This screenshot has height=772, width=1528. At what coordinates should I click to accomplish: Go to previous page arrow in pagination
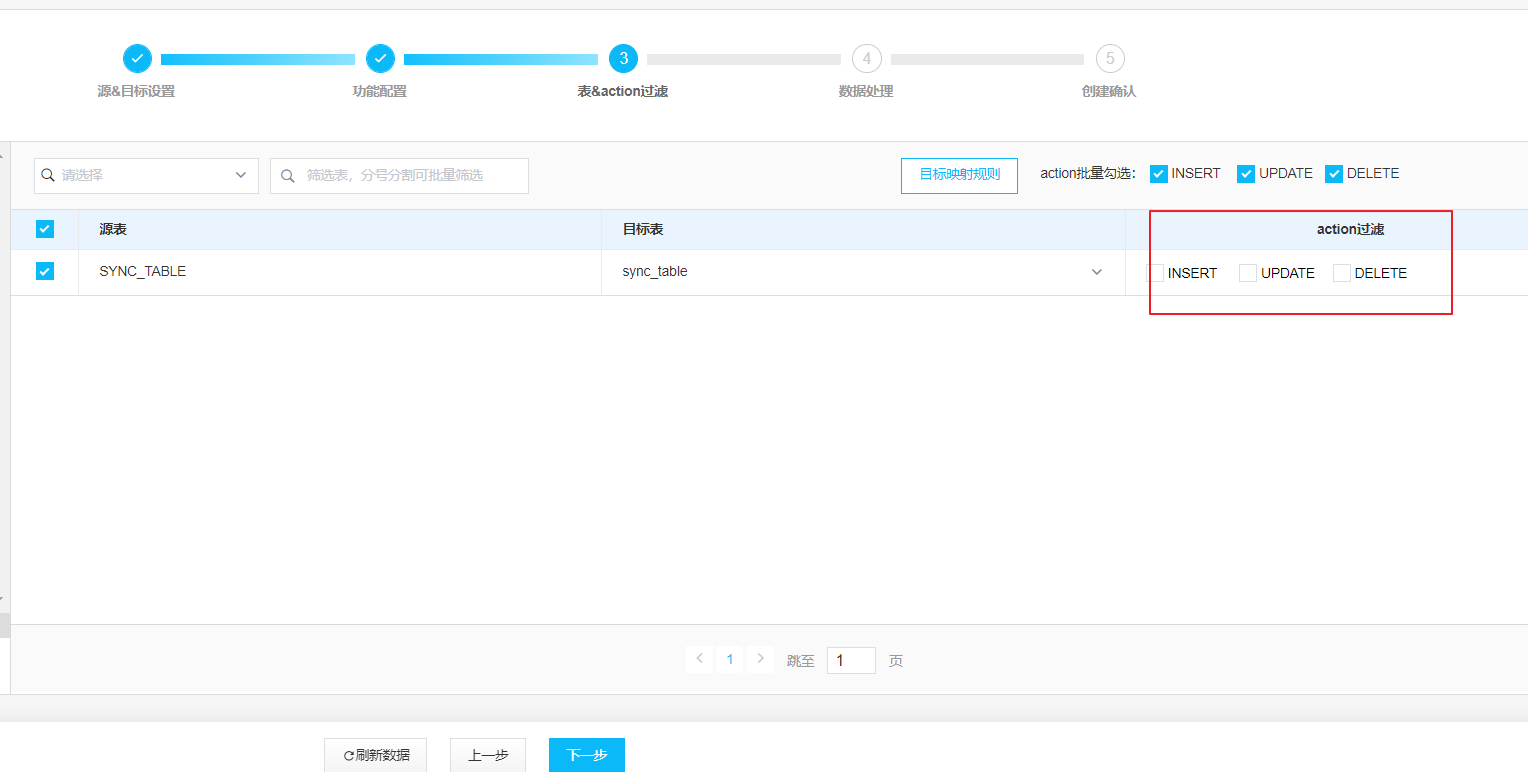[x=699, y=659]
